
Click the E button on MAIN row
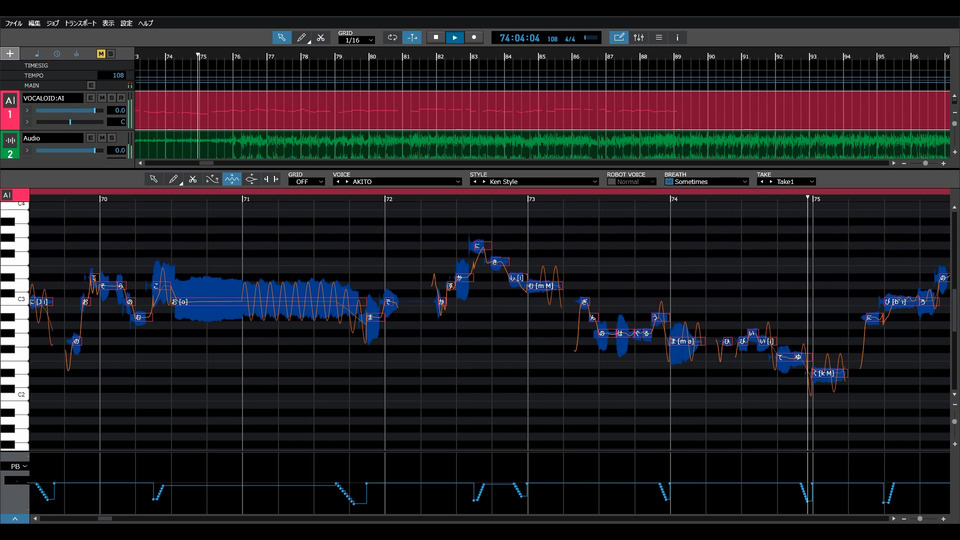91,85
